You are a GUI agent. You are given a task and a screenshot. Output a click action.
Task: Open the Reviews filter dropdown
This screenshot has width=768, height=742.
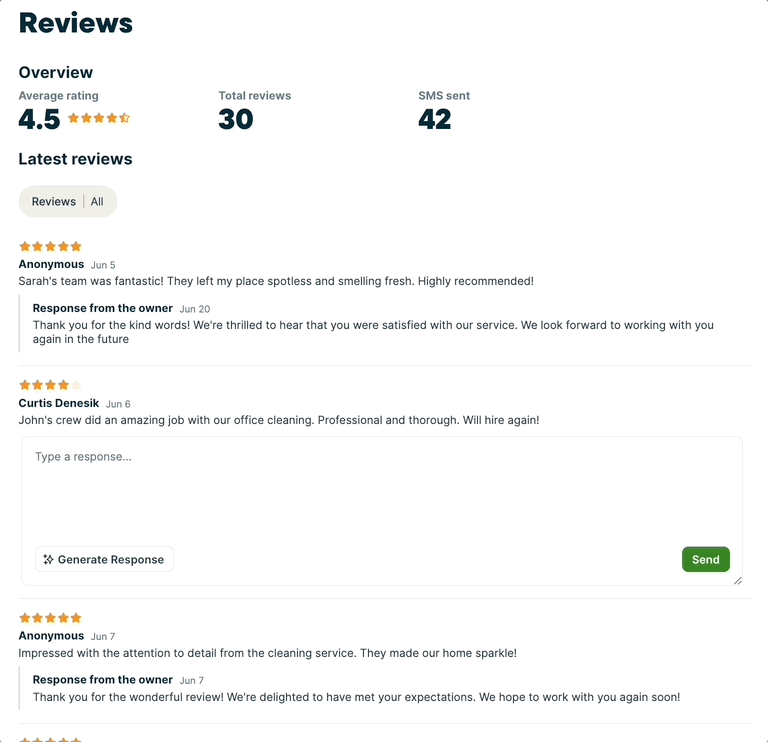[54, 202]
